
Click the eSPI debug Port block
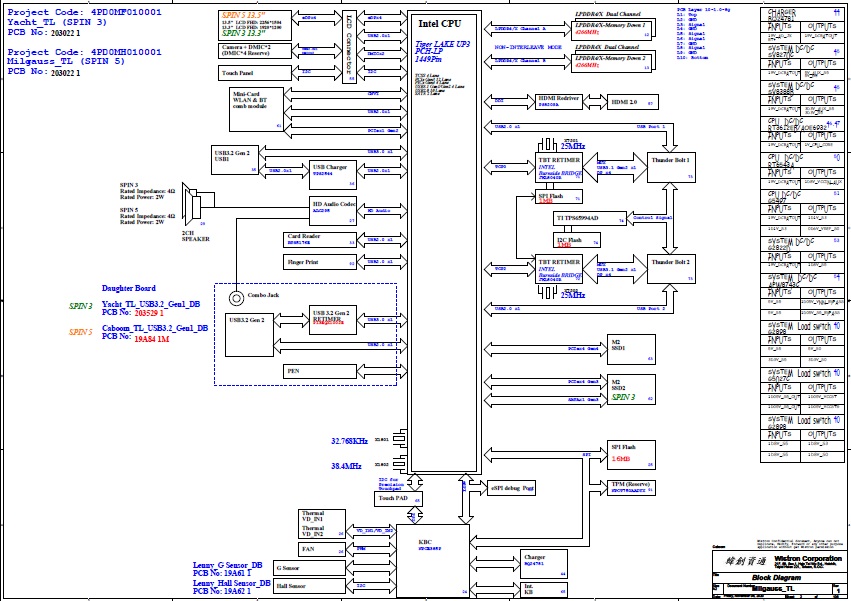tap(511, 488)
